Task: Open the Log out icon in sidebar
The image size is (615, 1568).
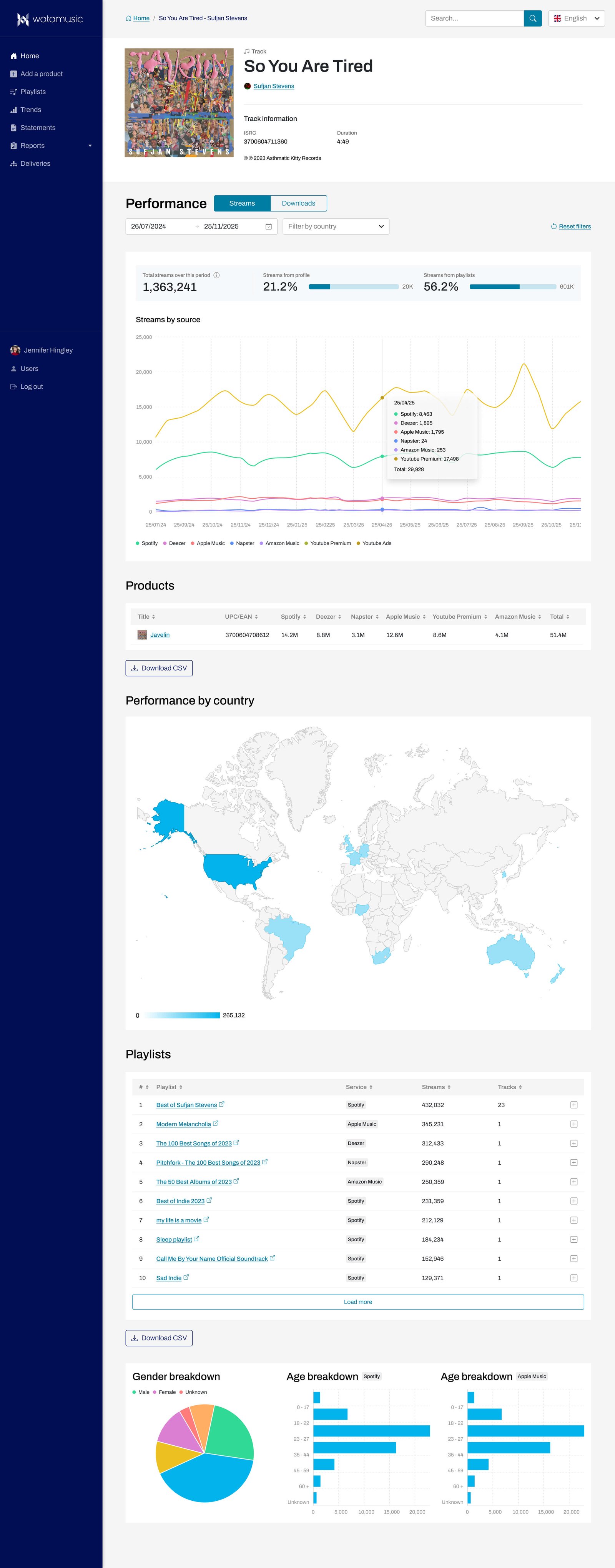Action: point(13,386)
